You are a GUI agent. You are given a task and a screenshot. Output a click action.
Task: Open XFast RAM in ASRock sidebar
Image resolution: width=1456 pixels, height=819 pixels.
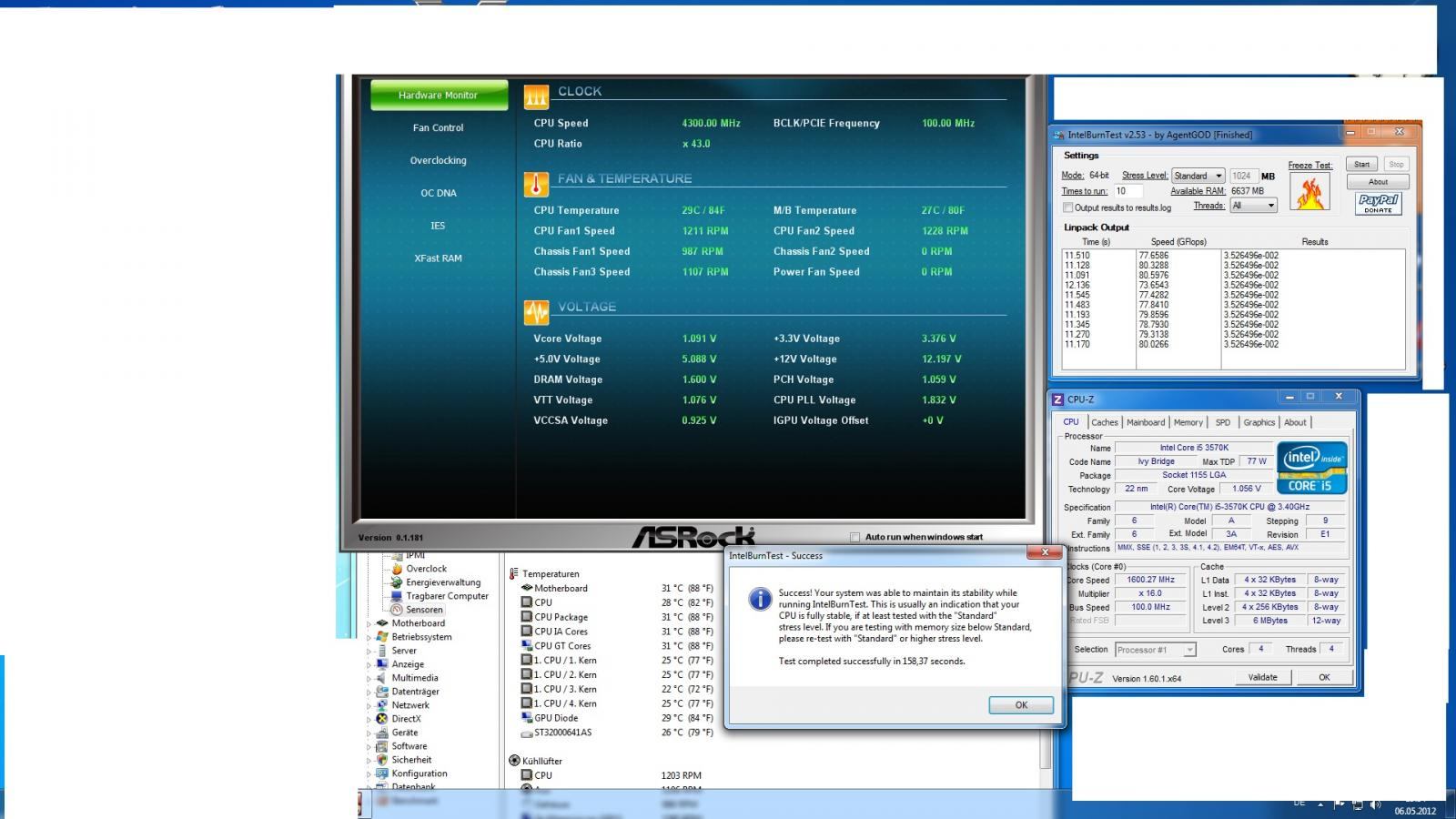[439, 258]
